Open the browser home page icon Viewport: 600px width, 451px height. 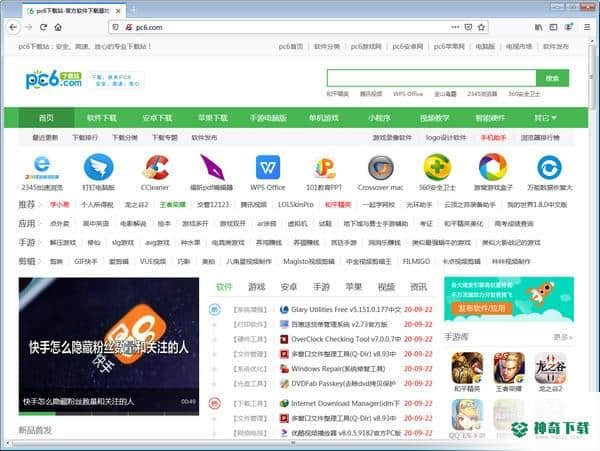[58, 27]
